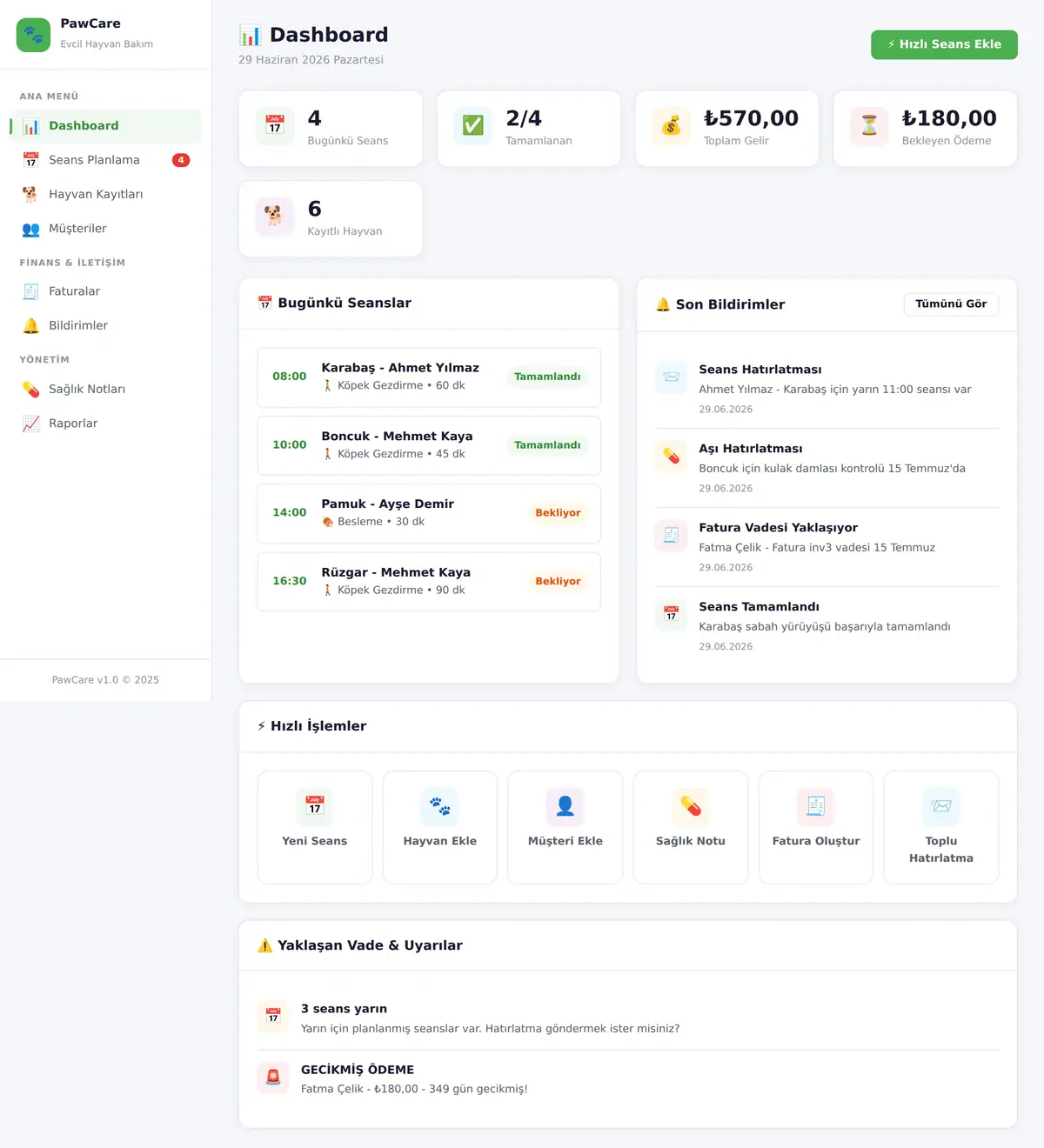This screenshot has width=1044, height=1148.
Task: Click the PawCare paw logo icon
Action: pos(33,35)
